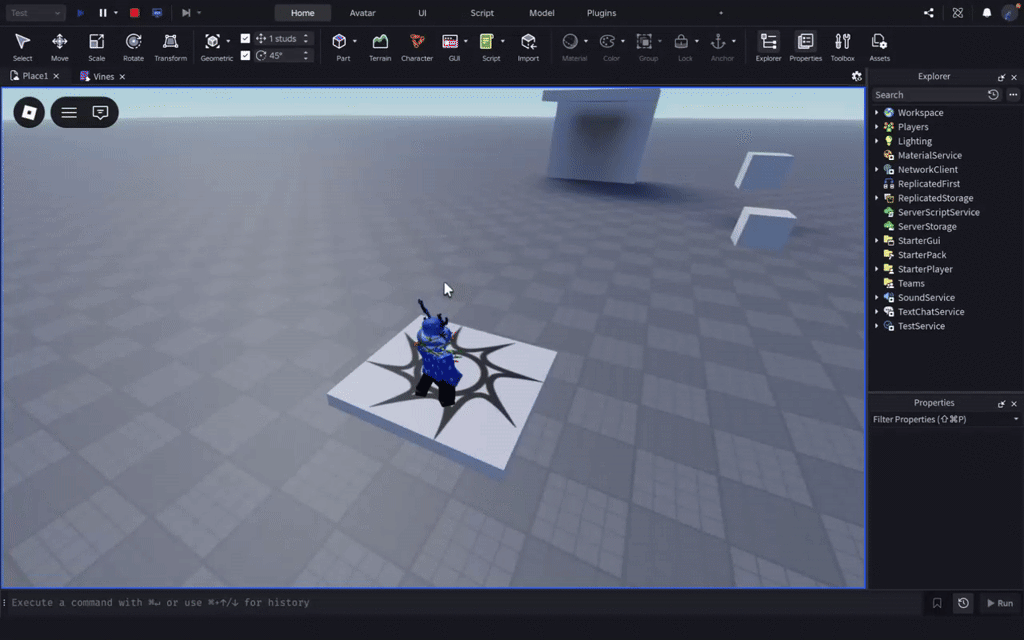Image resolution: width=1024 pixels, height=640 pixels.
Task: Expand the Workspace tree node
Action: [877, 113]
